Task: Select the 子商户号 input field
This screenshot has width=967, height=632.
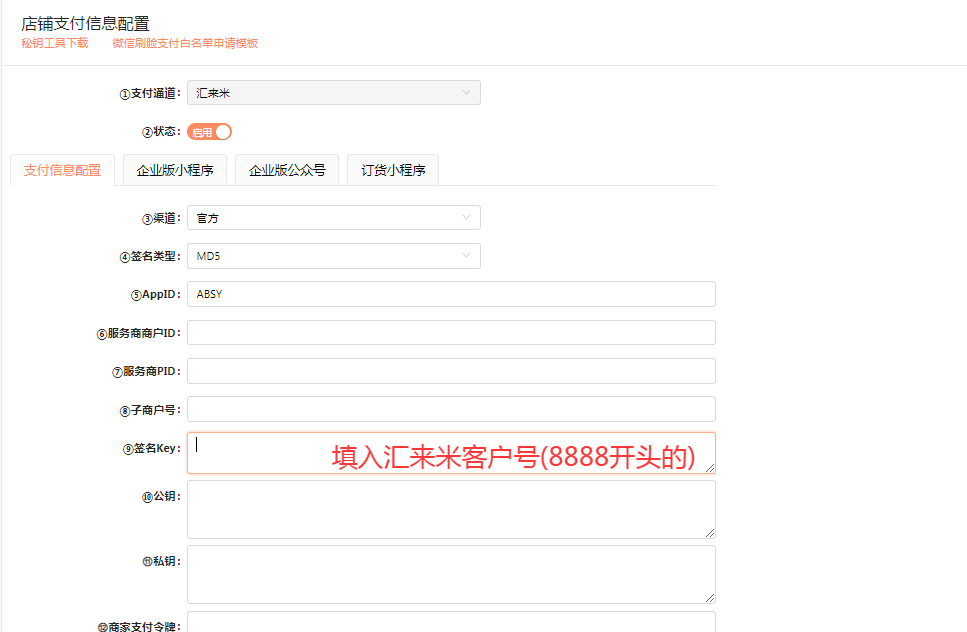Action: point(451,409)
